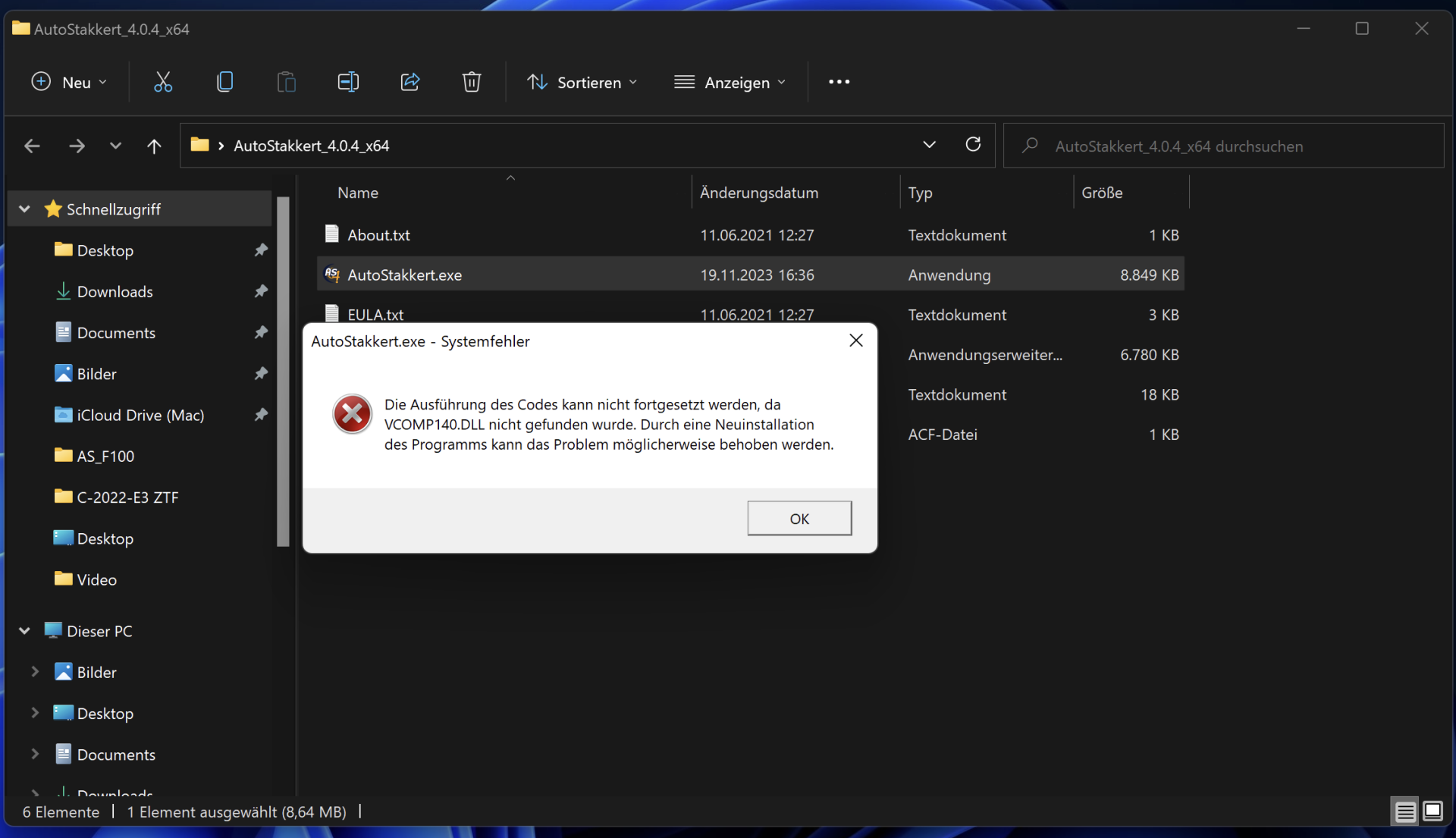Select the EULA.txt file
1456x838 pixels.
(x=375, y=315)
